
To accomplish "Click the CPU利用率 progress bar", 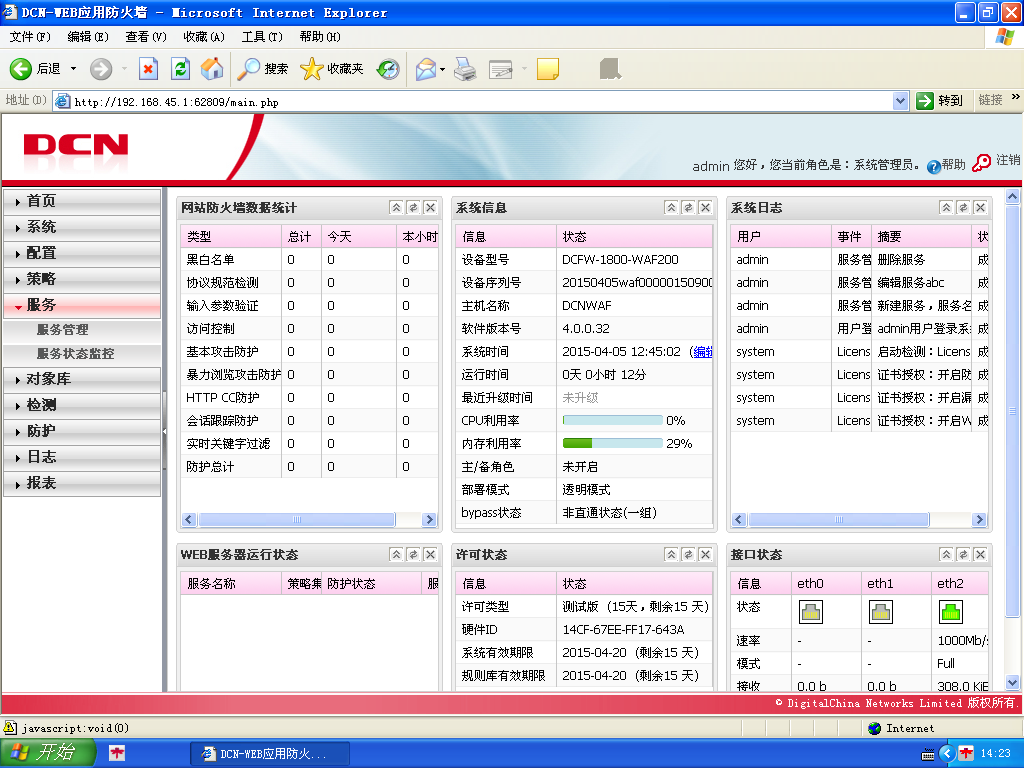I will pos(613,420).
